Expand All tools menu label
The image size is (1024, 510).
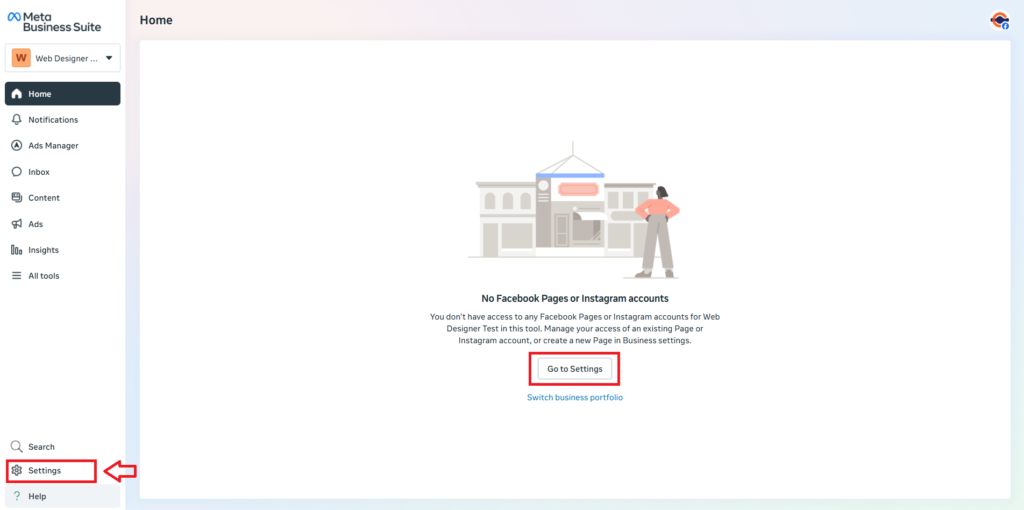[x=44, y=276]
